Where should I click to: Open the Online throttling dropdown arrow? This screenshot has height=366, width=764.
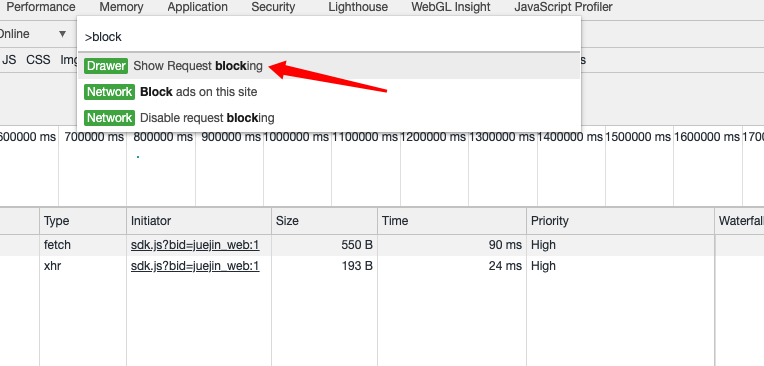coord(62,34)
